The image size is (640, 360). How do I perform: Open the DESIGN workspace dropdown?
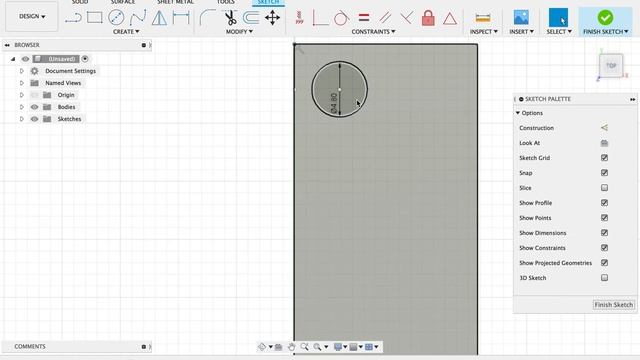32,16
